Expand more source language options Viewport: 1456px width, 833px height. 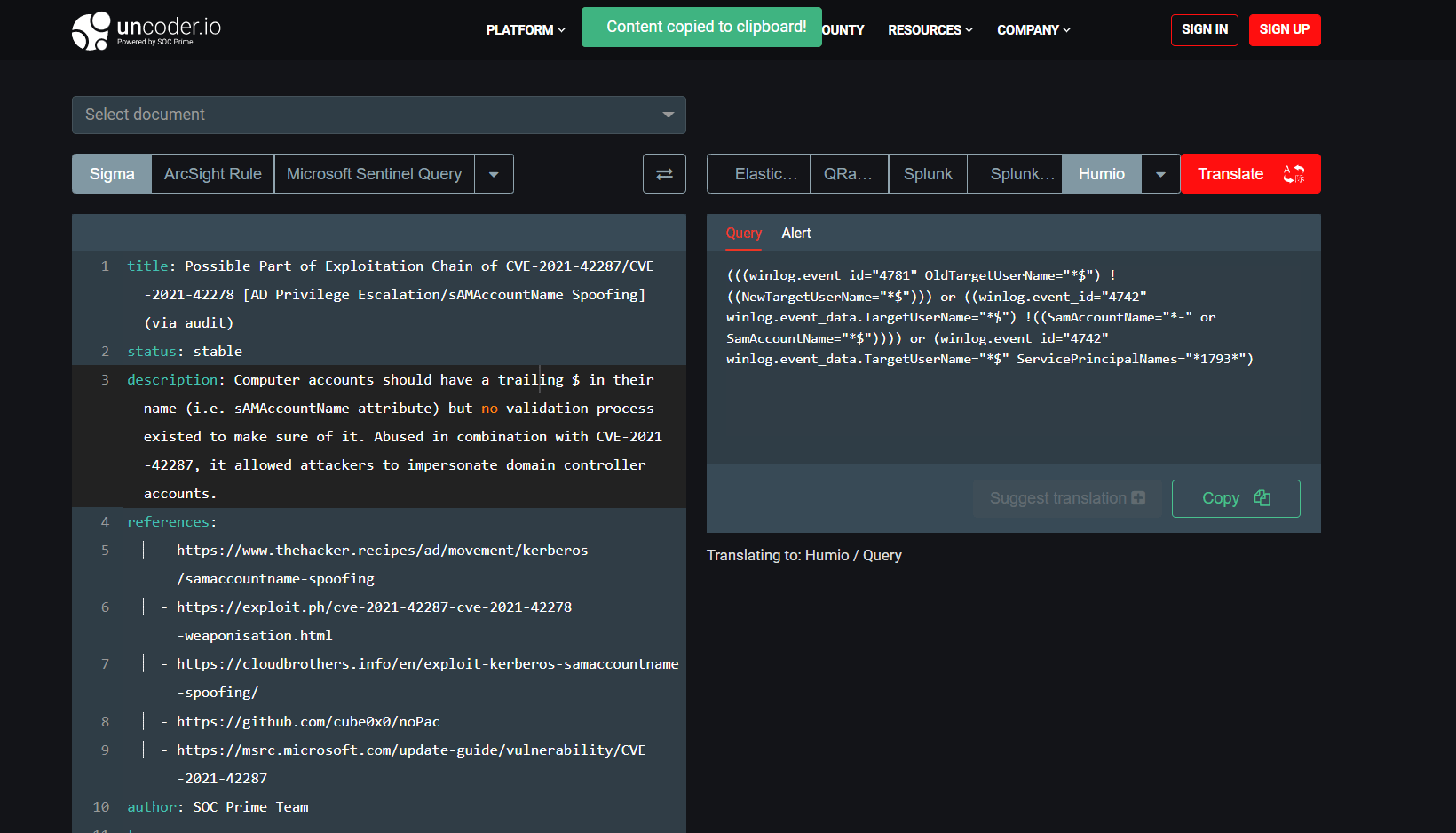point(494,174)
